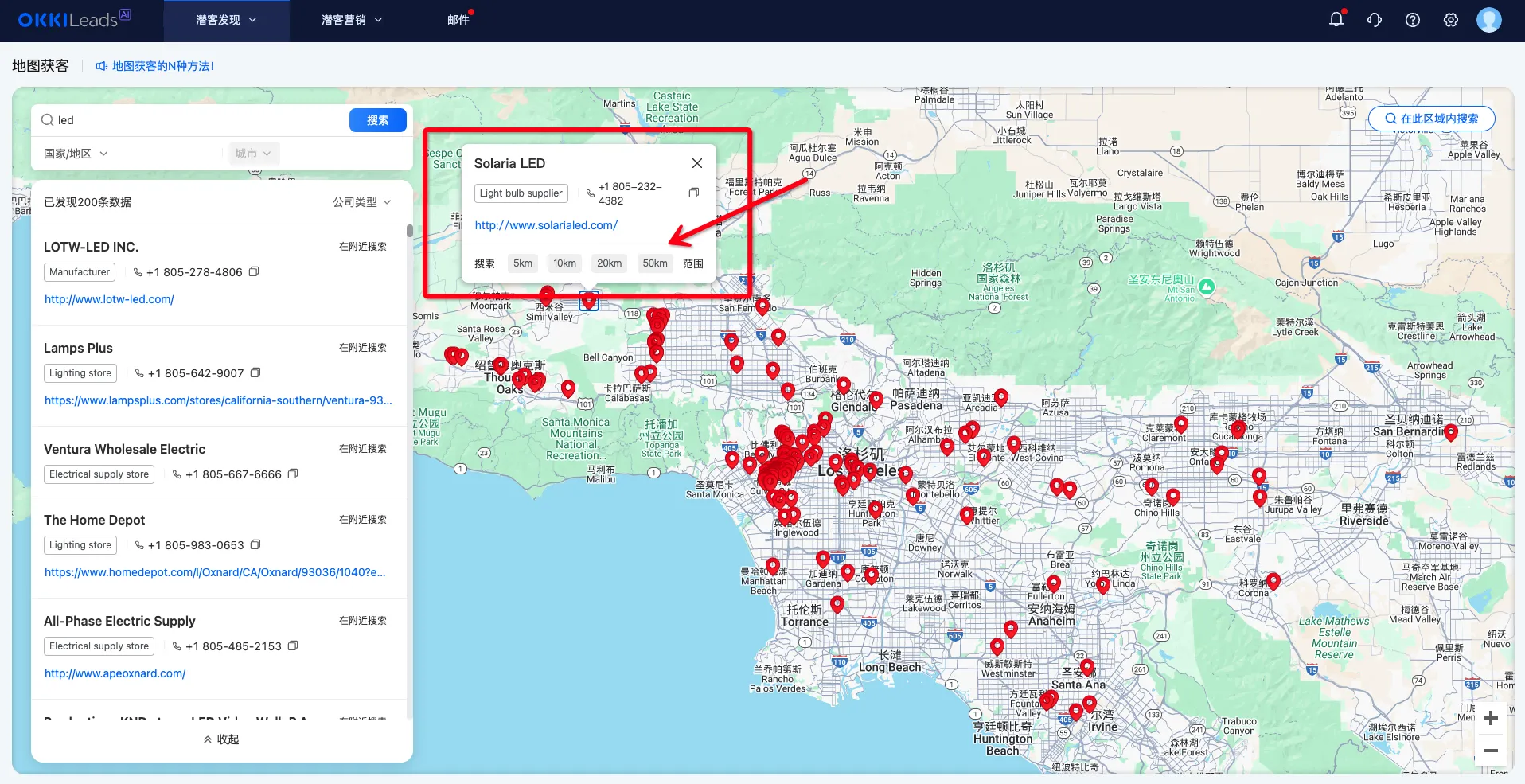Select the 20km search range

610,263
